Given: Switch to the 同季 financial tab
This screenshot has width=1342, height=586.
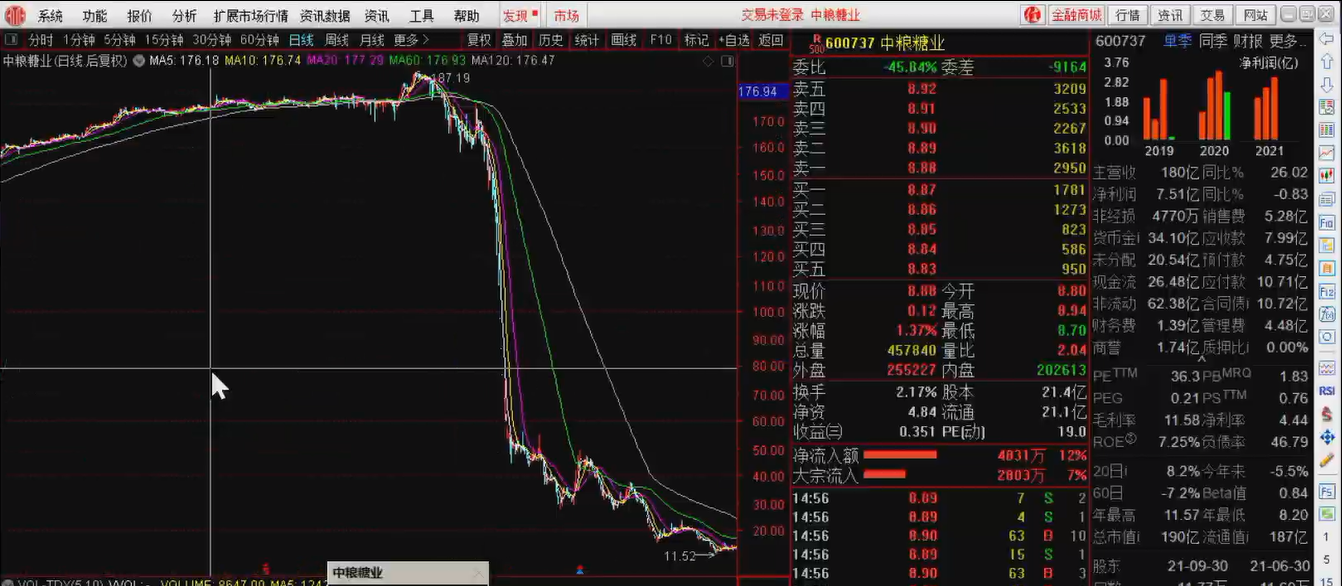Looking at the screenshot, I should click(x=1213, y=37).
